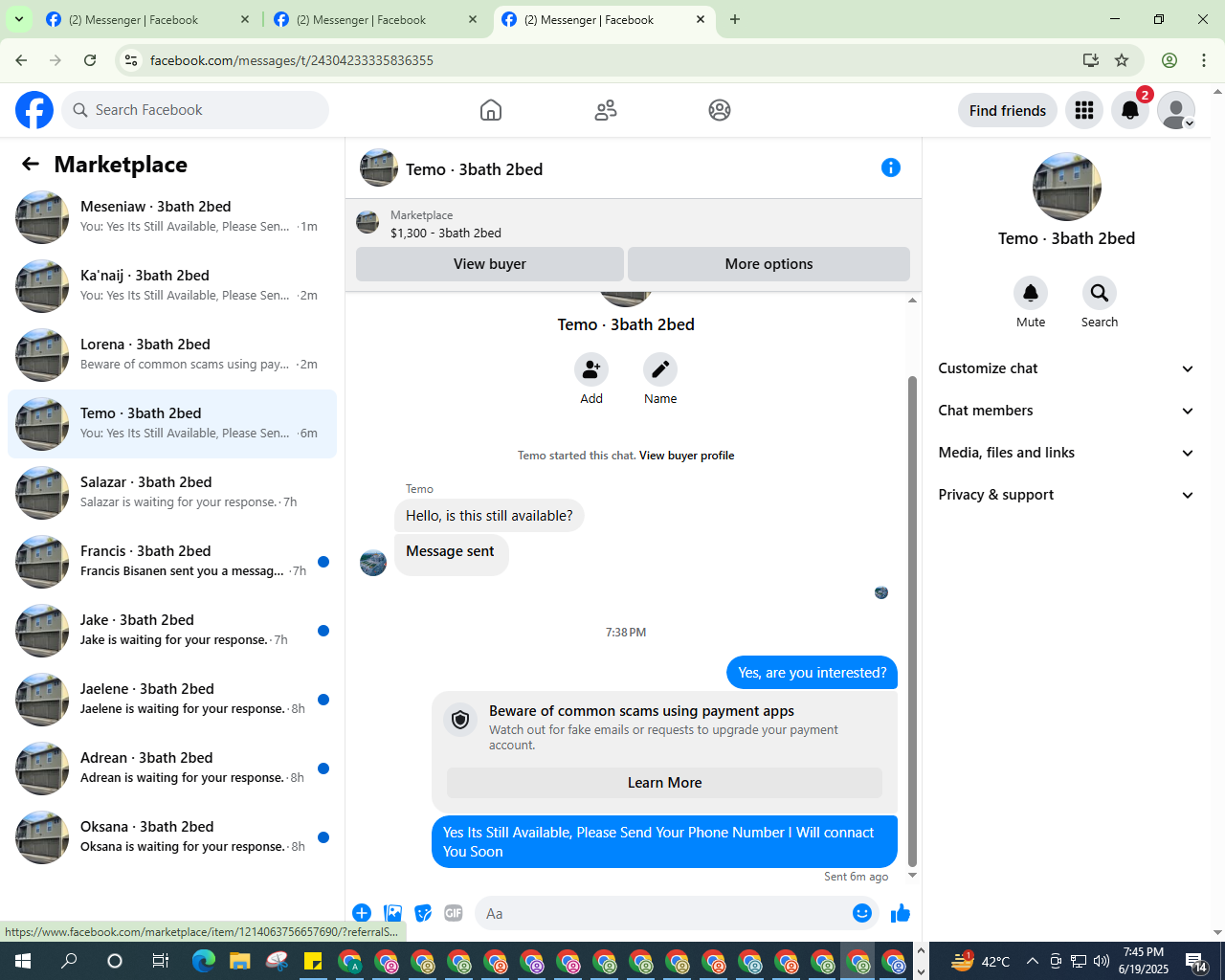
Task: Select Temo · 3bath 2bed in chat list
Action: coord(172,424)
